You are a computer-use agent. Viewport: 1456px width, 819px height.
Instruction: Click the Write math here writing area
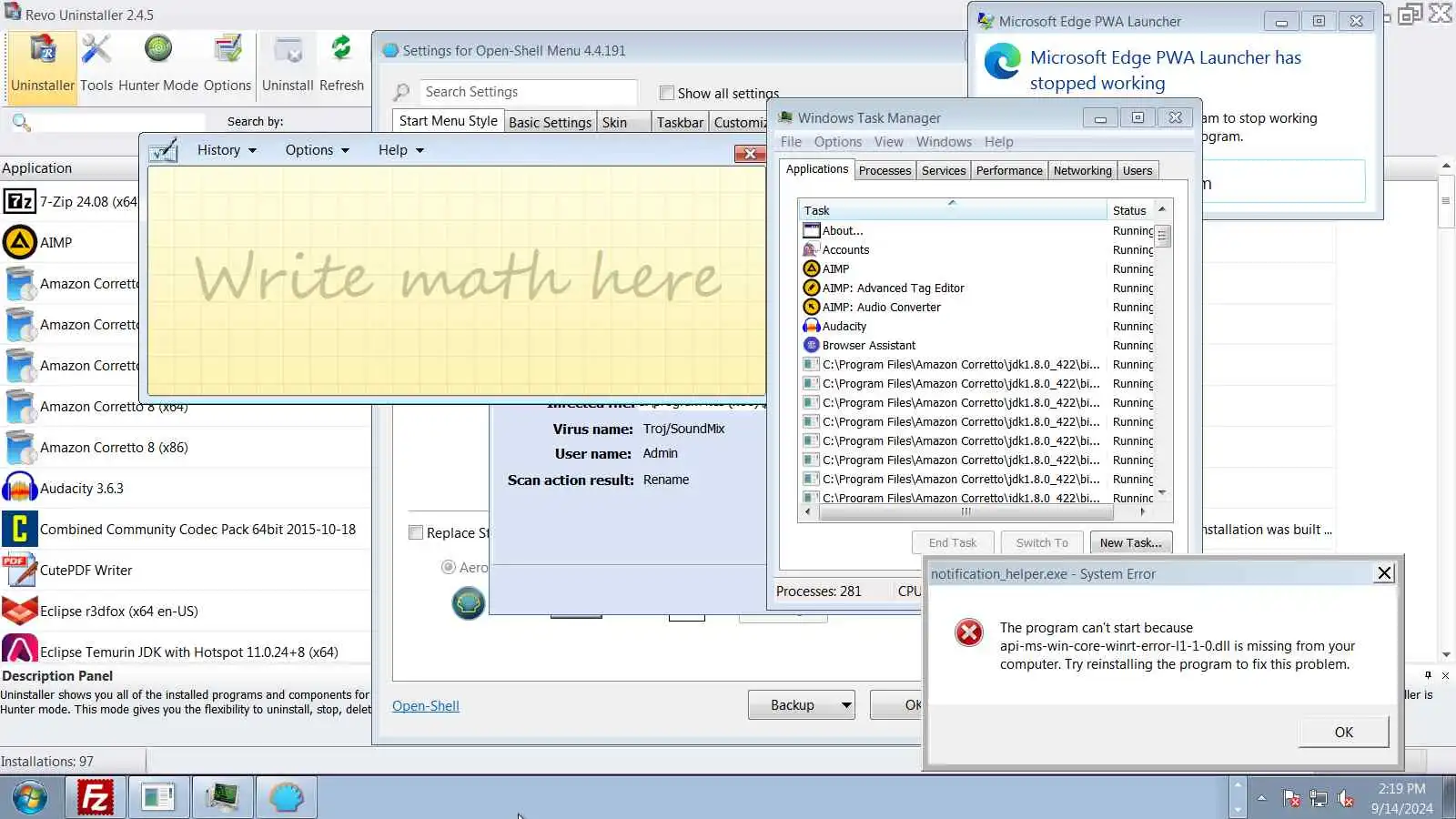click(x=456, y=279)
